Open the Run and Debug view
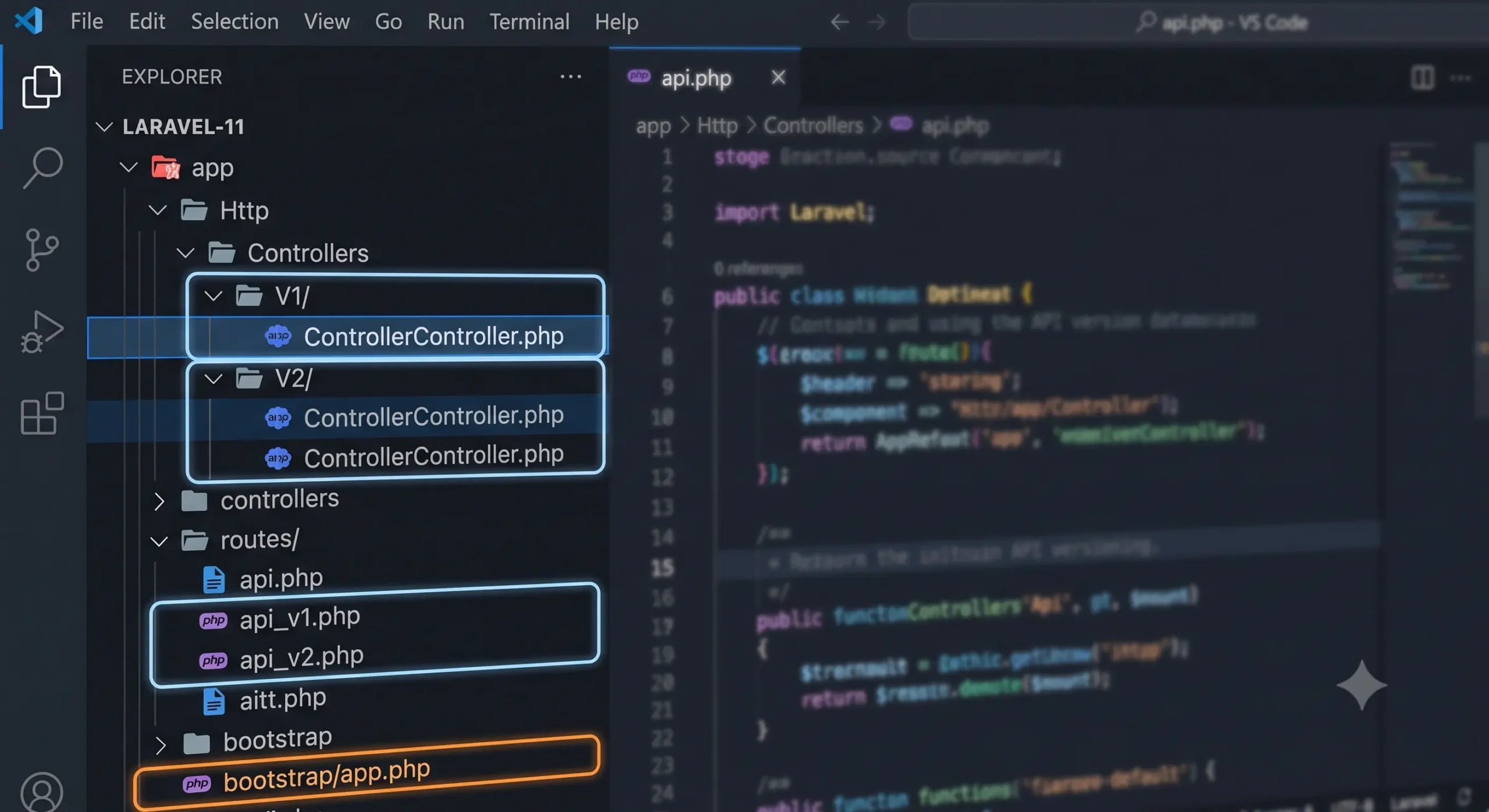The width and height of the screenshot is (1489, 812). point(42,332)
